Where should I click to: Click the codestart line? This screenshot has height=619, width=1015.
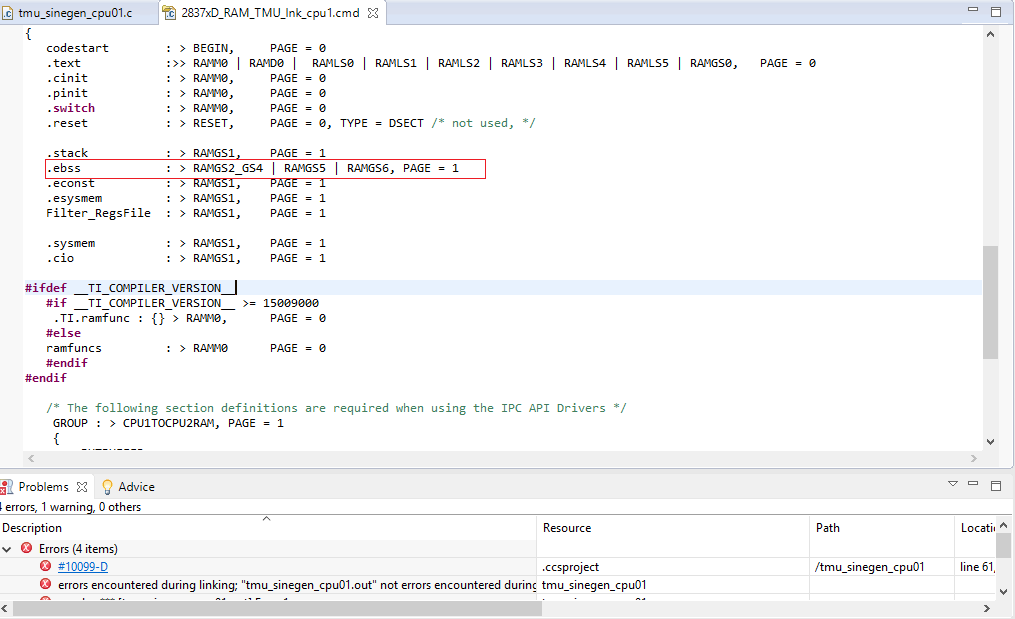click(186, 49)
